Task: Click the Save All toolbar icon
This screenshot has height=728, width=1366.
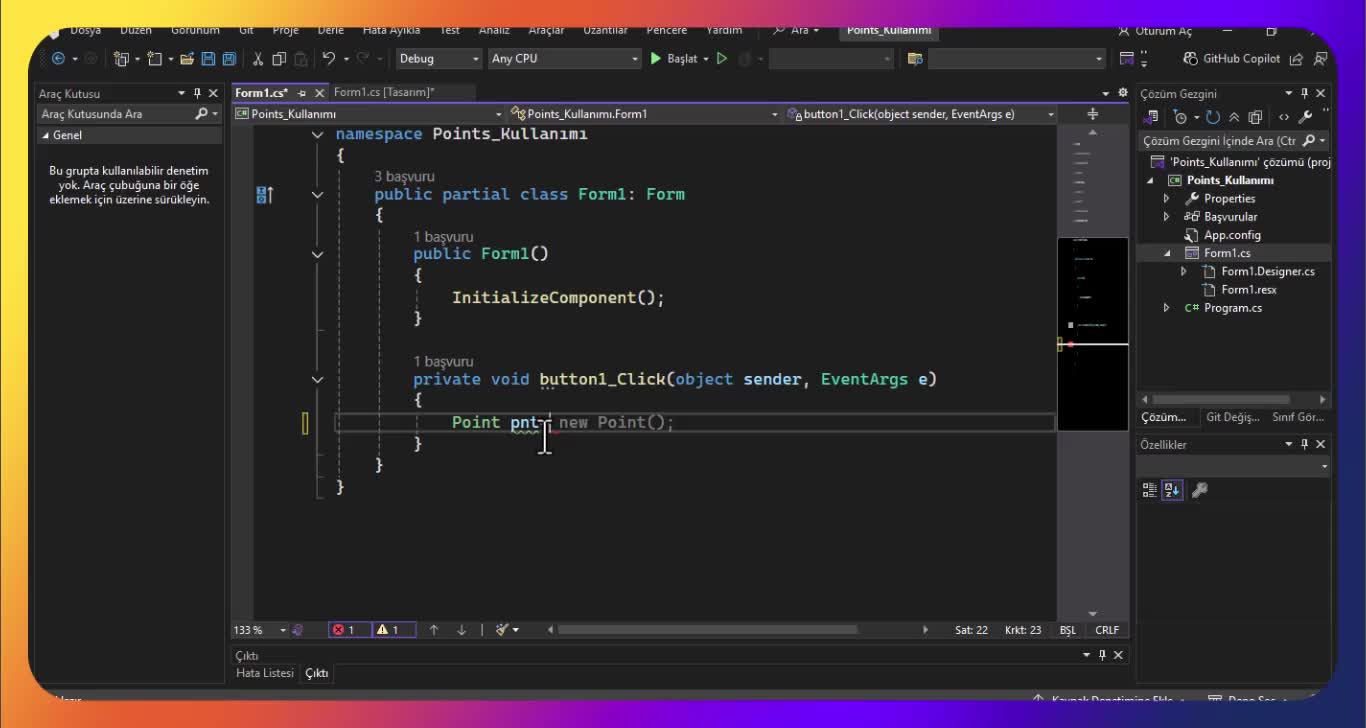Action: [229, 59]
